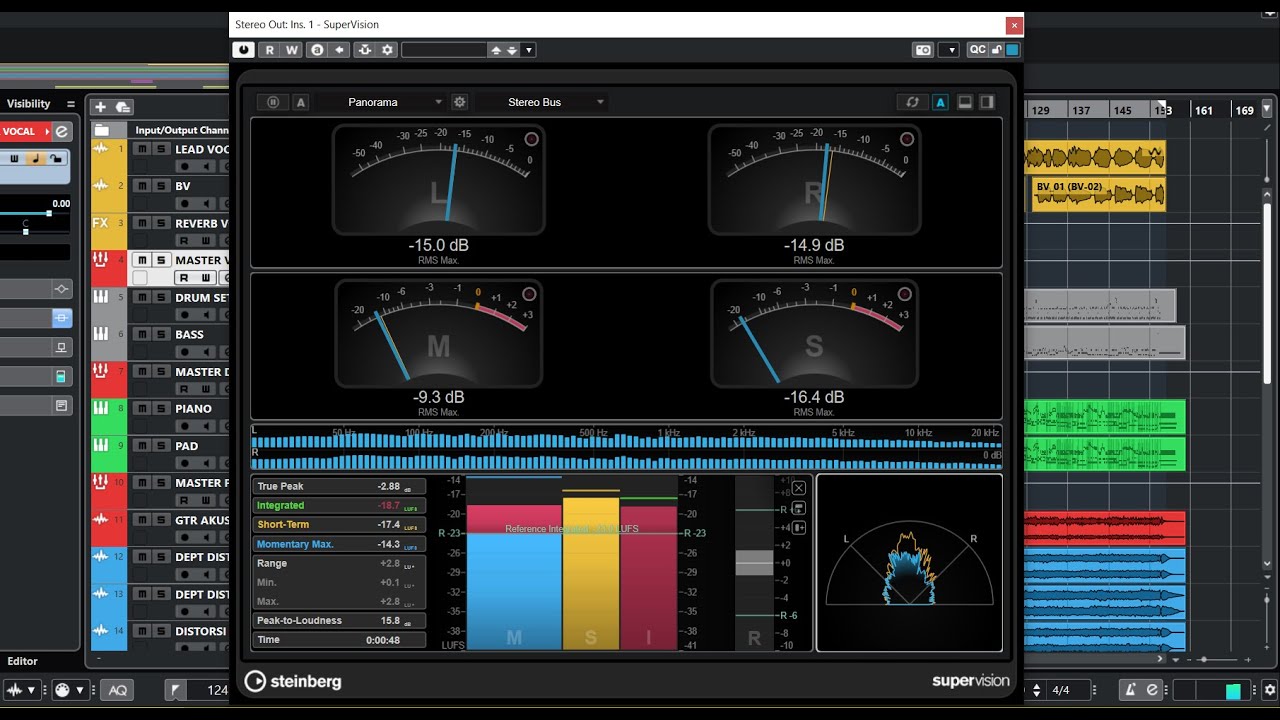Solo the DRUM SET track
Viewport: 1280px width, 720px height.
(x=160, y=297)
